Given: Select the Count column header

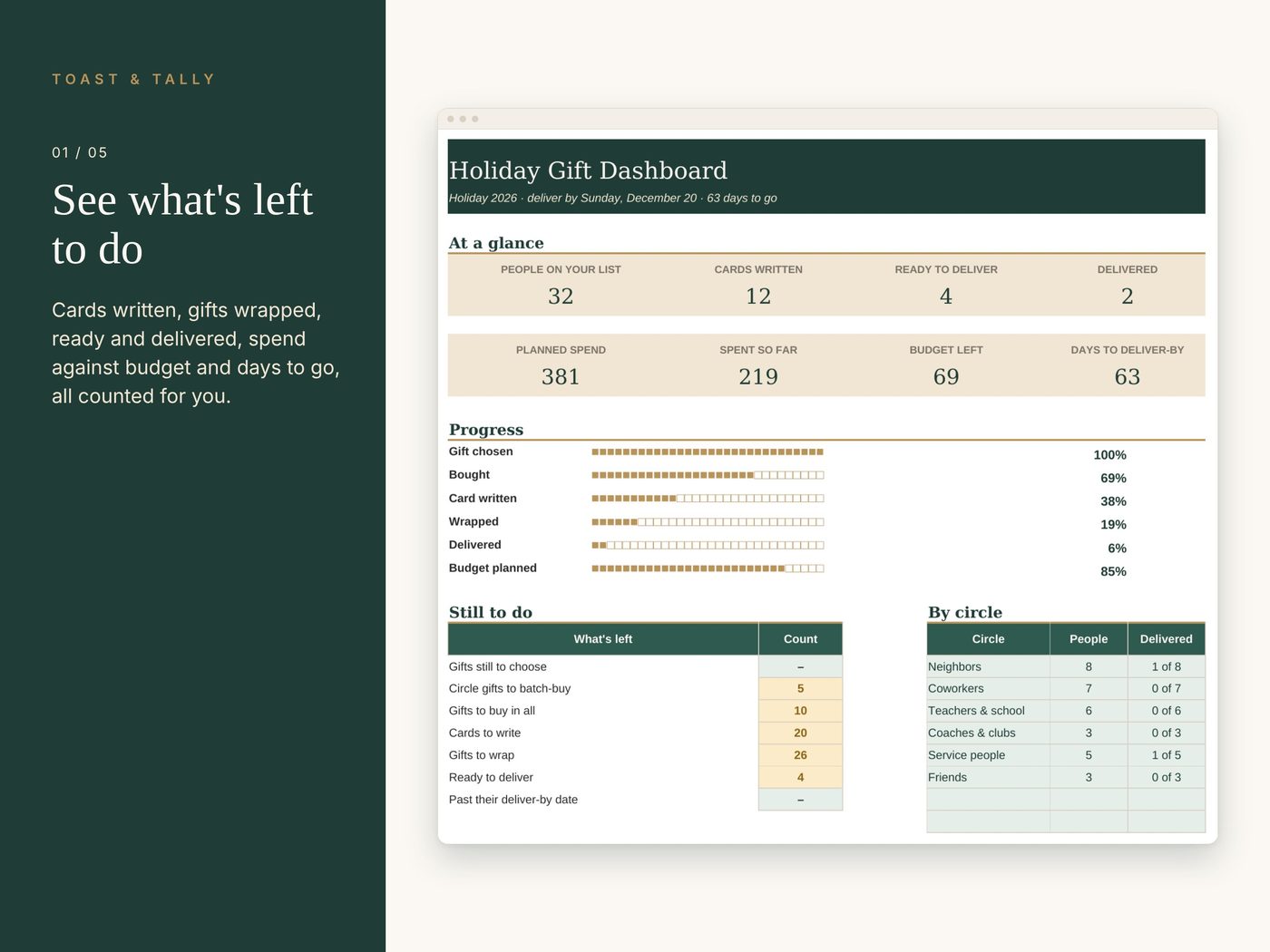Looking at the screenshot, I should pyautogui.click(x=800, y=639).
